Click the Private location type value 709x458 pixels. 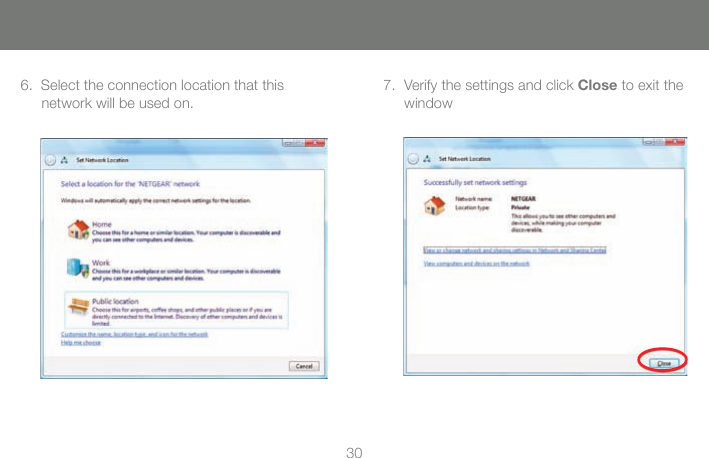coord(520,207)
